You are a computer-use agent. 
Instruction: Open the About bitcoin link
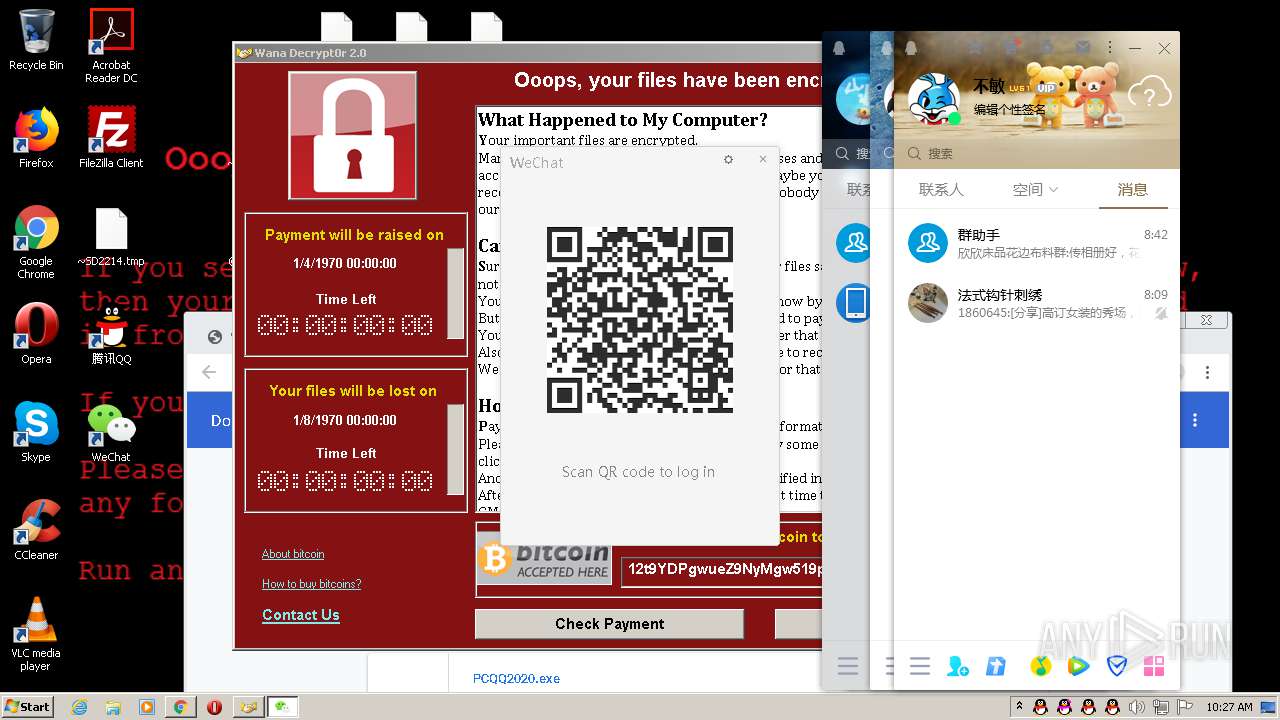tap(293, 554)
